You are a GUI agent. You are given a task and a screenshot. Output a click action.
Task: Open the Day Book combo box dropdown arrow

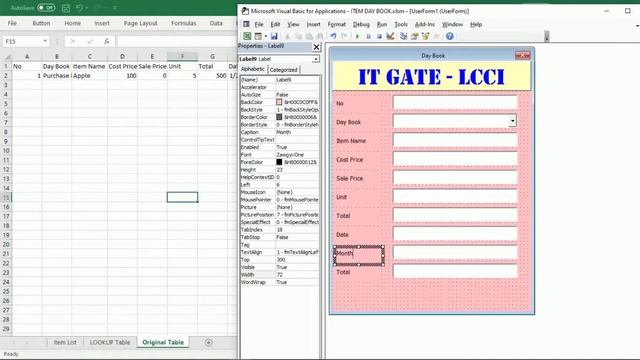(x=512, y=121)
